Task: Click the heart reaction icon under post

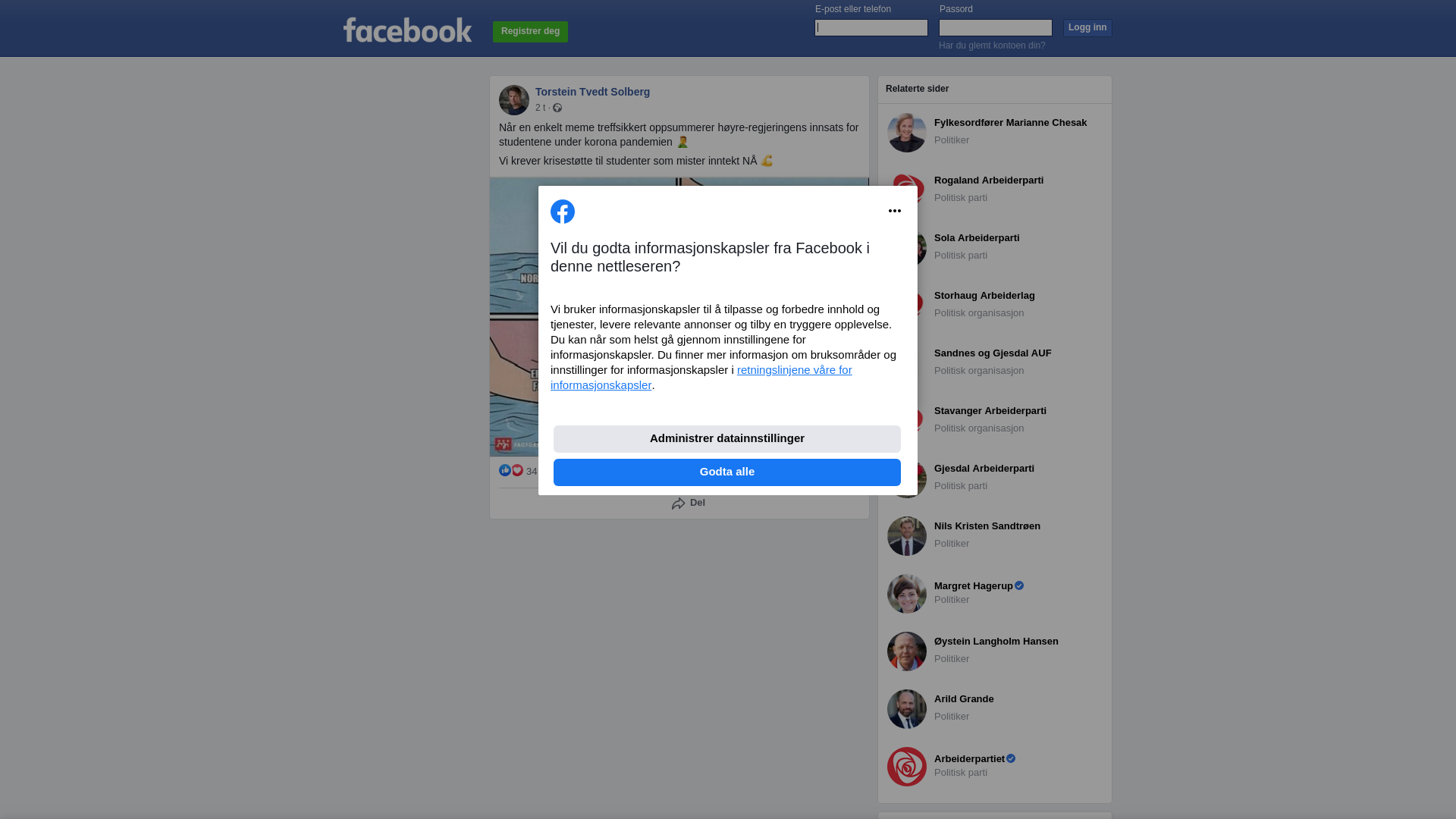Action: 517,471
